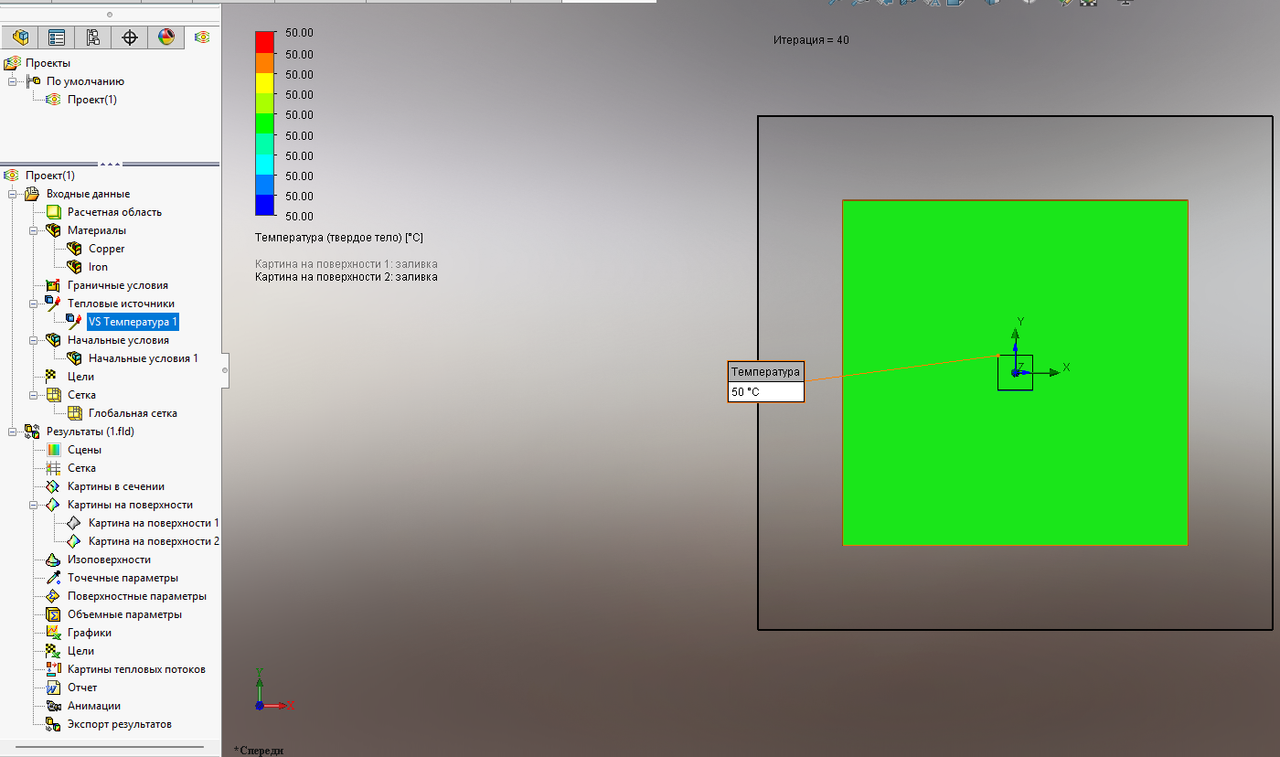Click the Картины тепловых потоков icon

coord(54,669)
